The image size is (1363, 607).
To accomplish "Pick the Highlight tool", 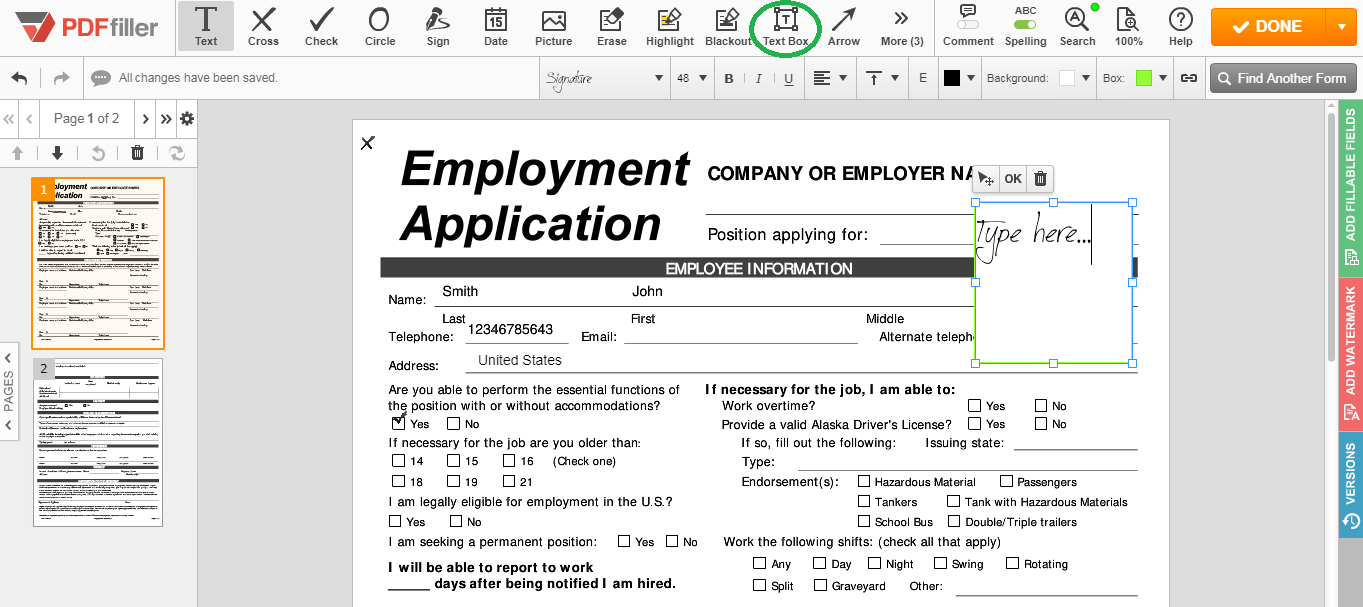I will coord(669,27).
